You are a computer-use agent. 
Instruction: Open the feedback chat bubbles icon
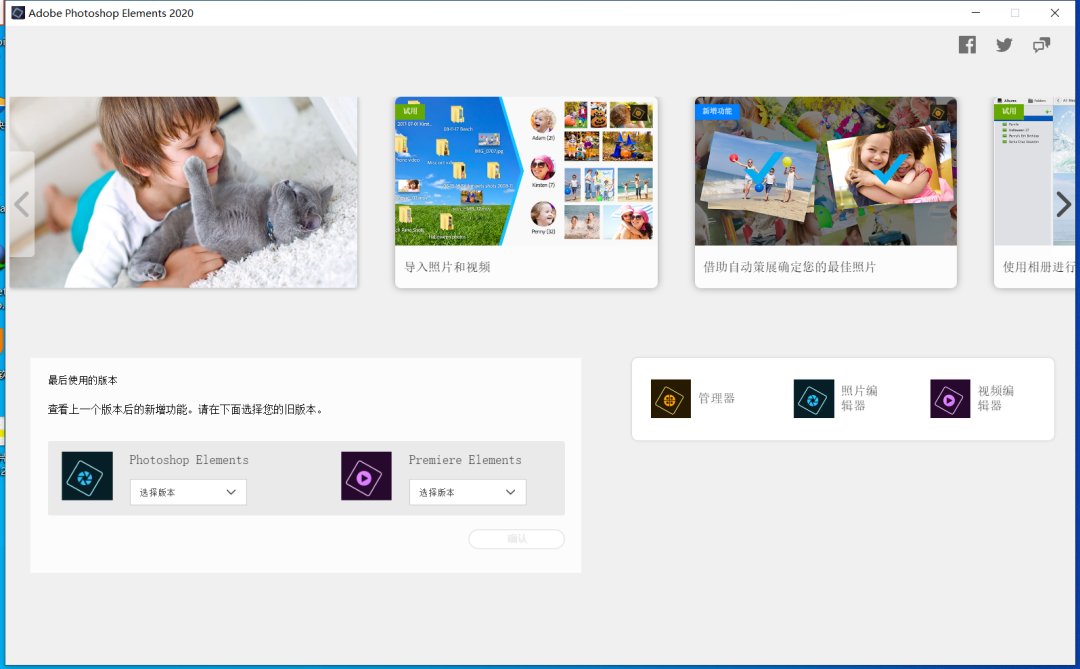point(1041,45)
